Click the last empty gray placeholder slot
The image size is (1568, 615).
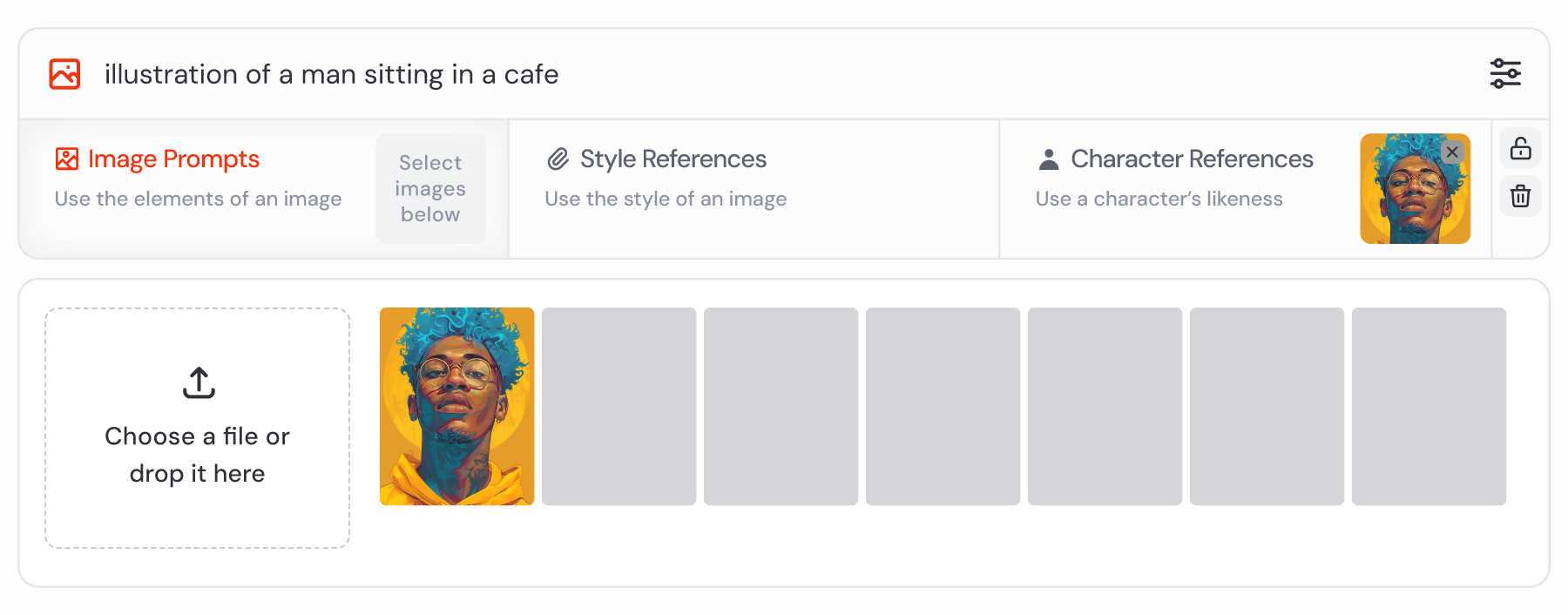click(x=1429, y=406)
